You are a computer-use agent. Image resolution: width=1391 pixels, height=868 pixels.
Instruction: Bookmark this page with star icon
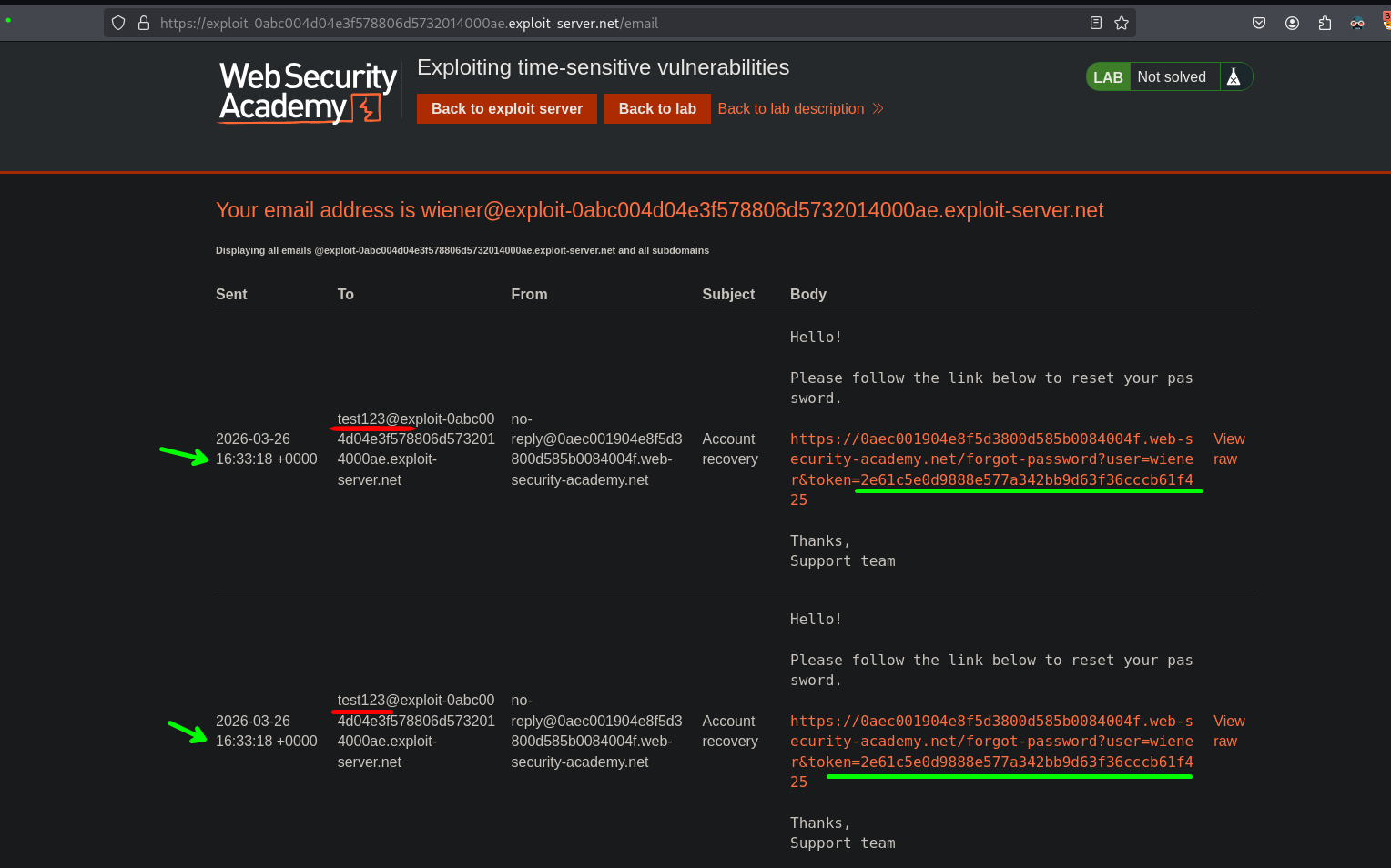click(1122, 23)
